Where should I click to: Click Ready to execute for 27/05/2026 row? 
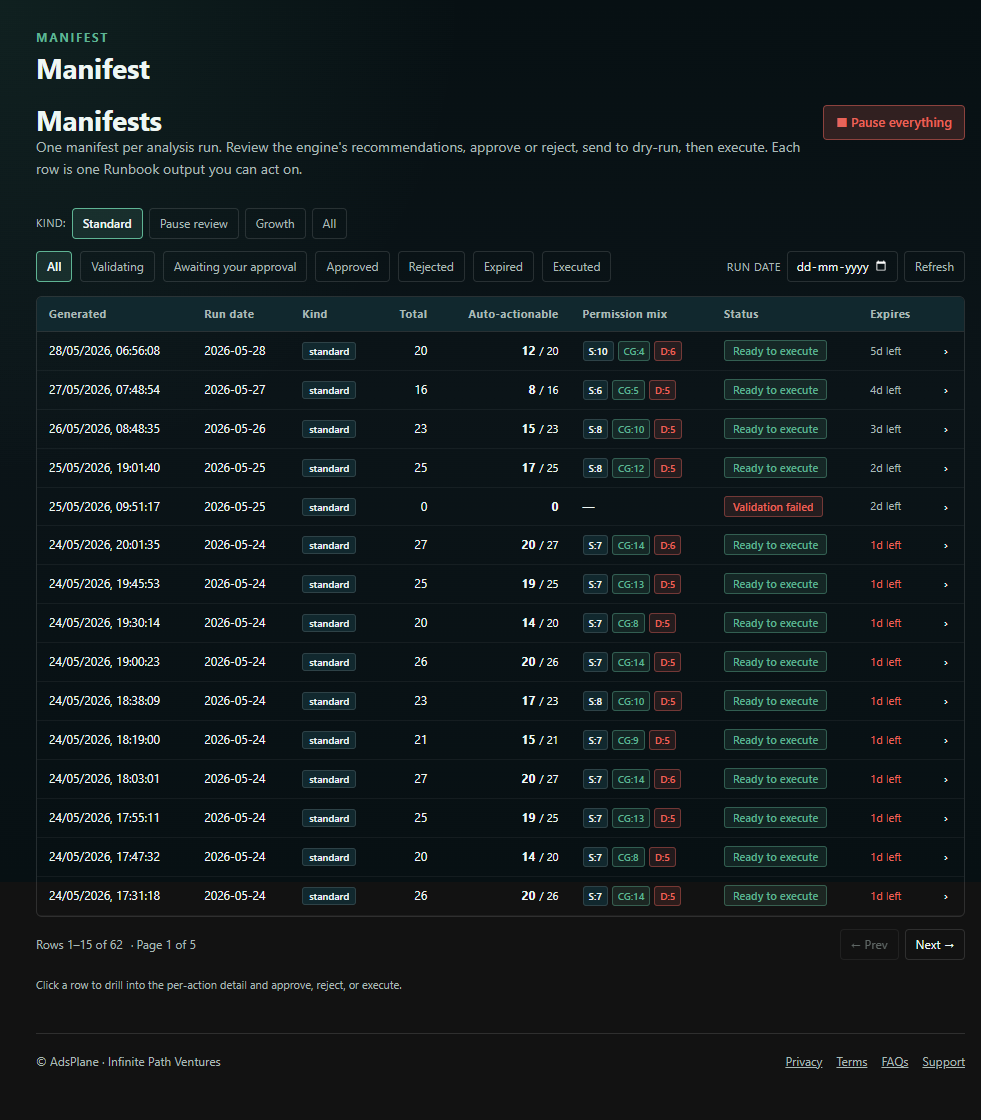tap(775, 390)
